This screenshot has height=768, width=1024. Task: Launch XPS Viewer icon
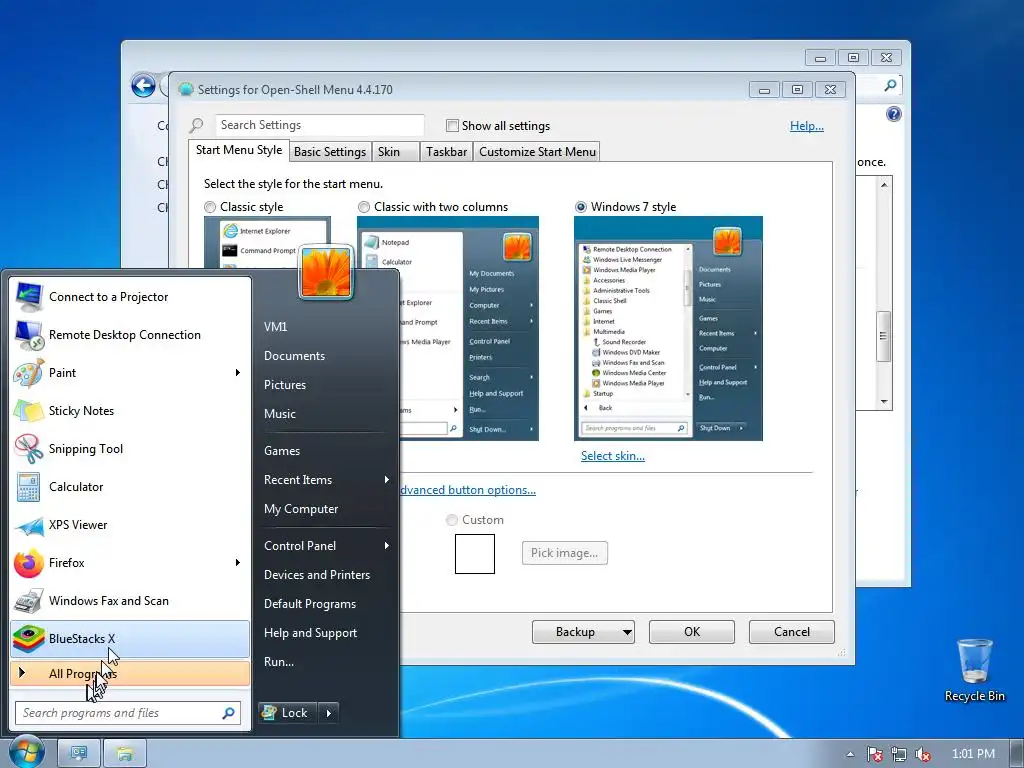coord(29,525)
